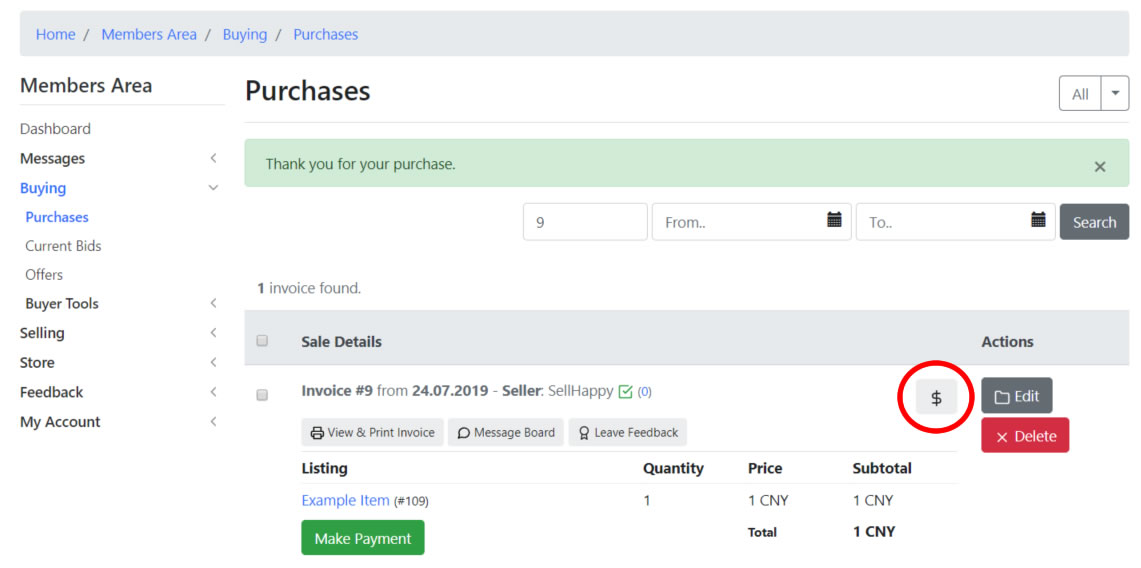Open calendar picker in To date field
The image size is (1141, 568).
[1038, 221]
